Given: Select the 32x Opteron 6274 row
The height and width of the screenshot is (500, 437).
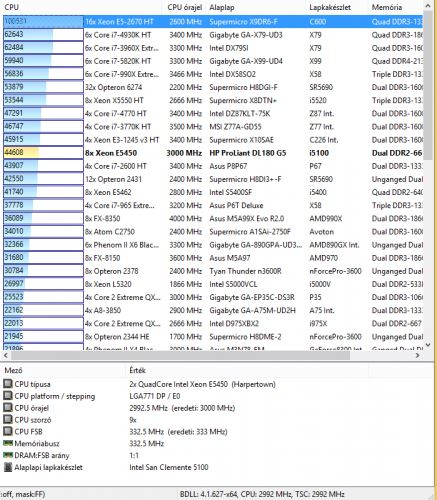Looking at the screenshot, I should tap(213, 87).
